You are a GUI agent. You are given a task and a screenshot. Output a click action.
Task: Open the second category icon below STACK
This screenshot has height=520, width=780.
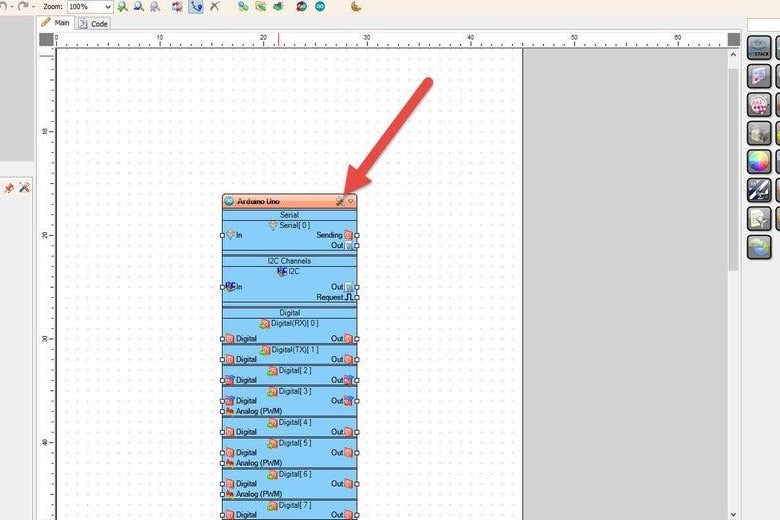(x=759, y=76)
